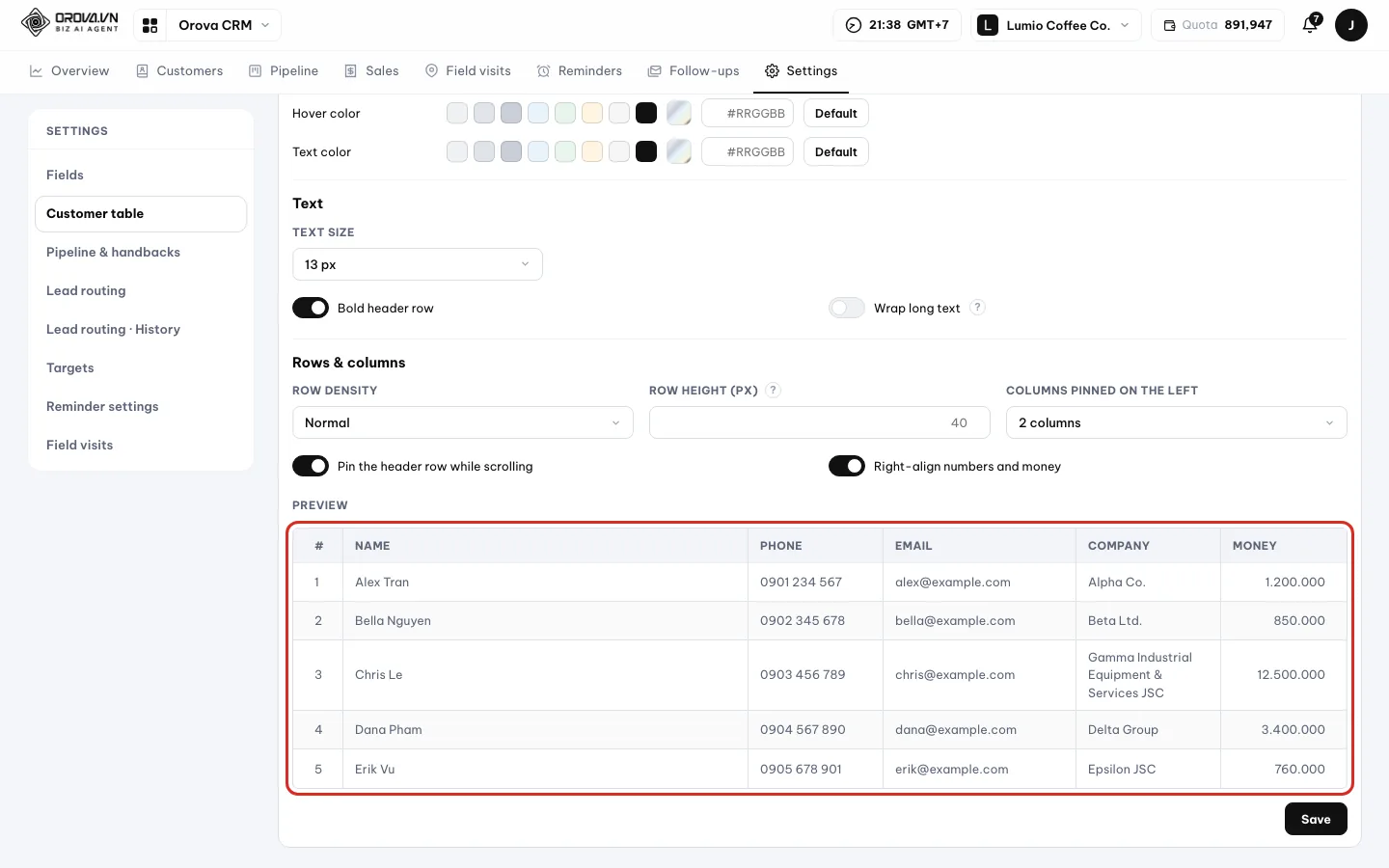Open Pipeline & handbacks settings

[141, 252]
